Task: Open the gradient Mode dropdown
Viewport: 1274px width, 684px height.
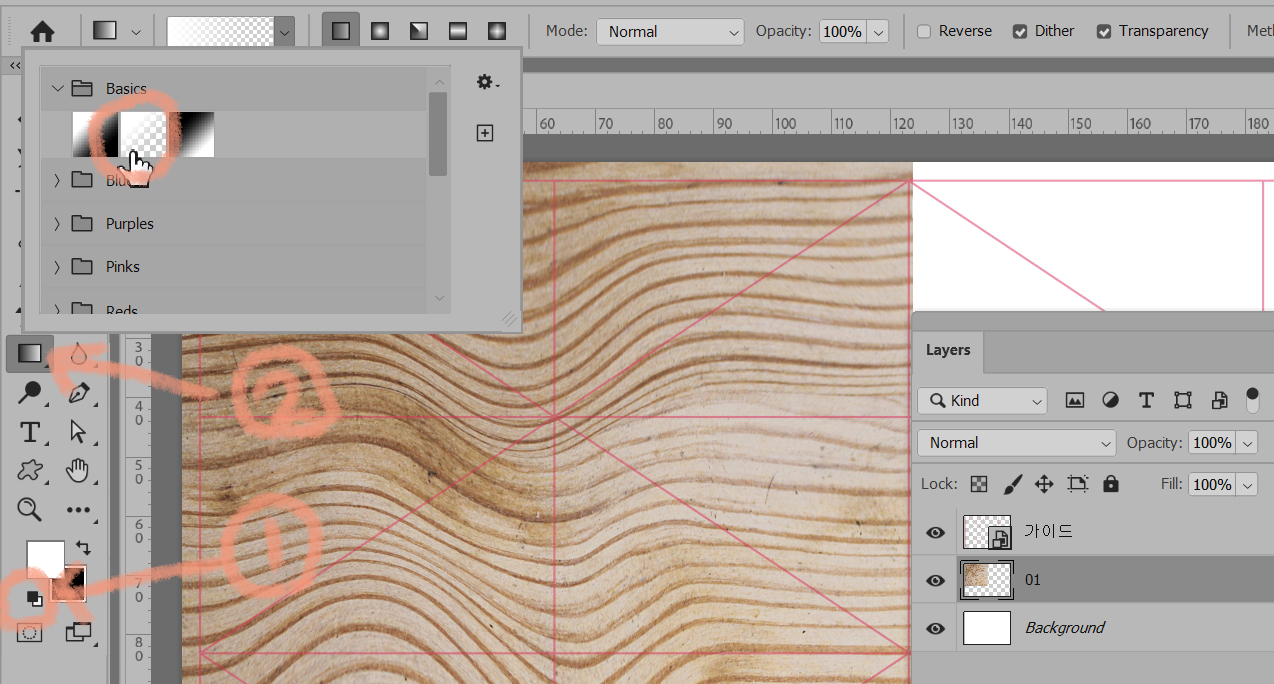Action: [670, 32]
